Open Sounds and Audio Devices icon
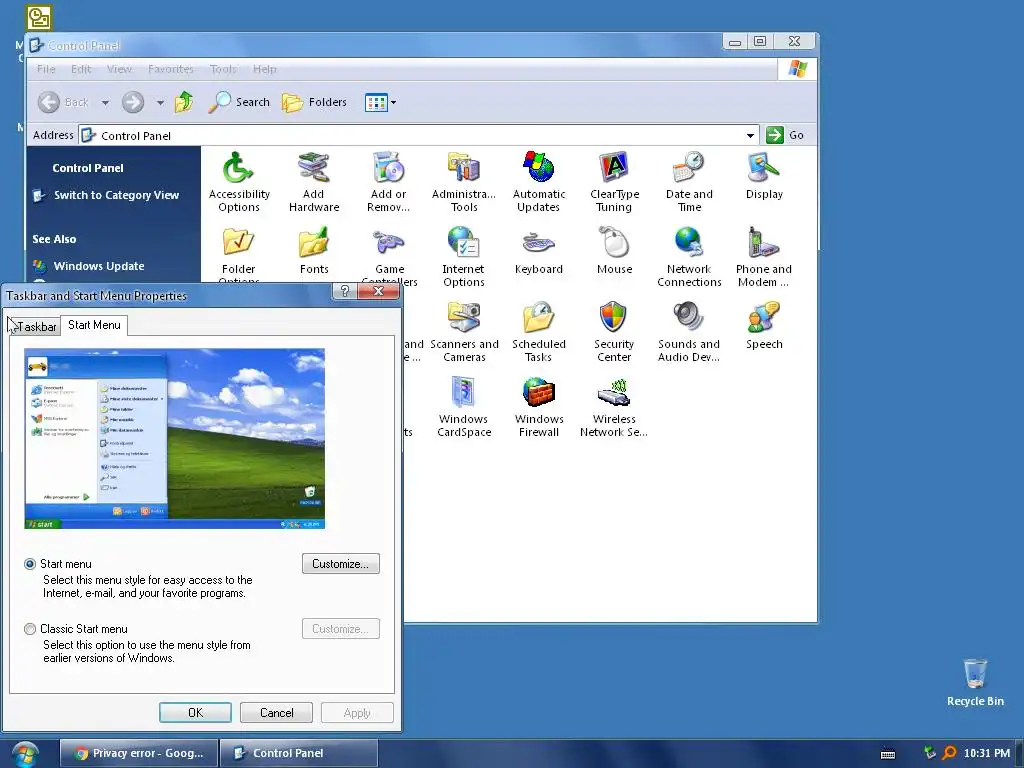Image resolution: width=1024 pixels, height=768 pixels. coord(689,332)
